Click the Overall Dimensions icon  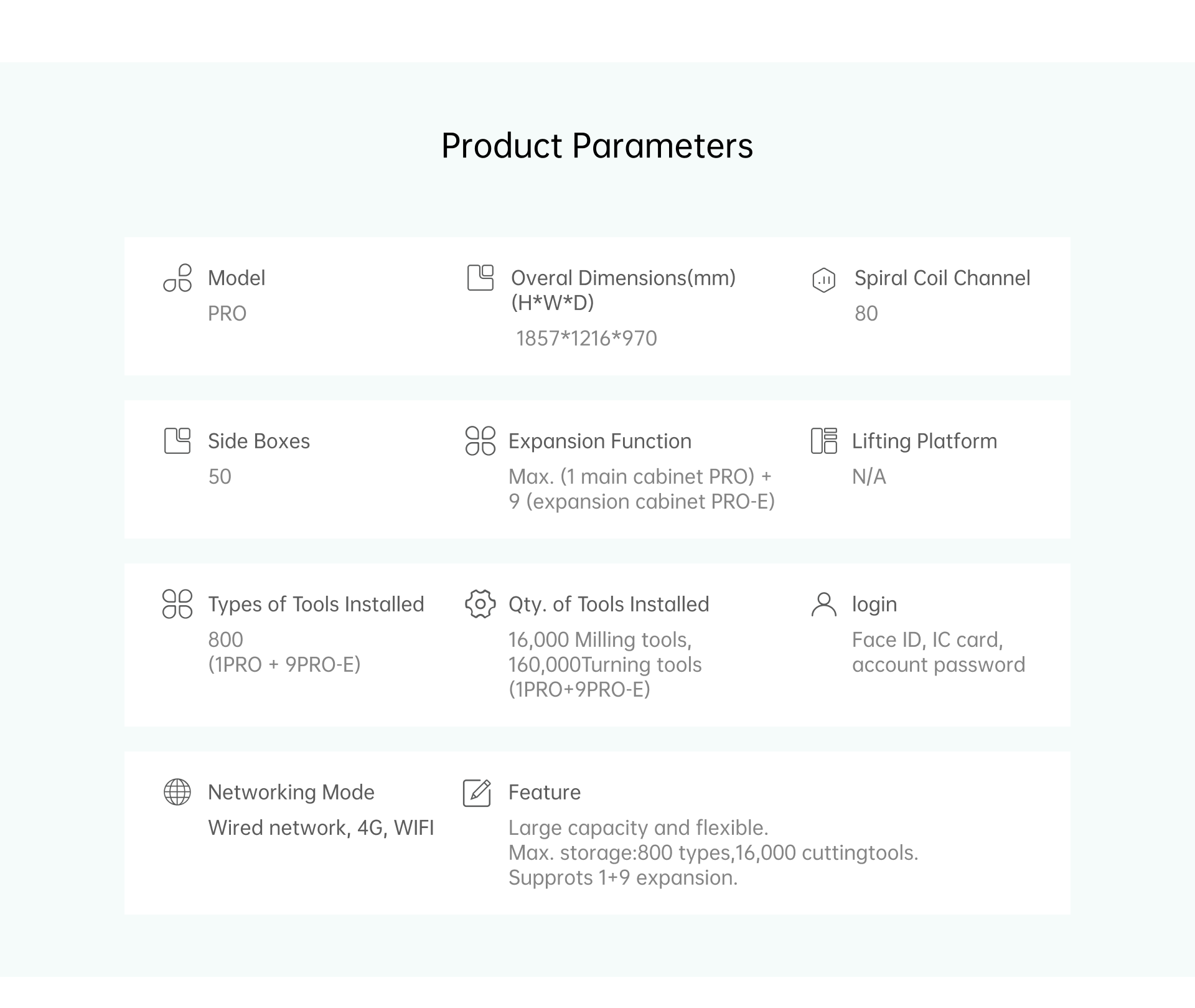coord(480,278)
